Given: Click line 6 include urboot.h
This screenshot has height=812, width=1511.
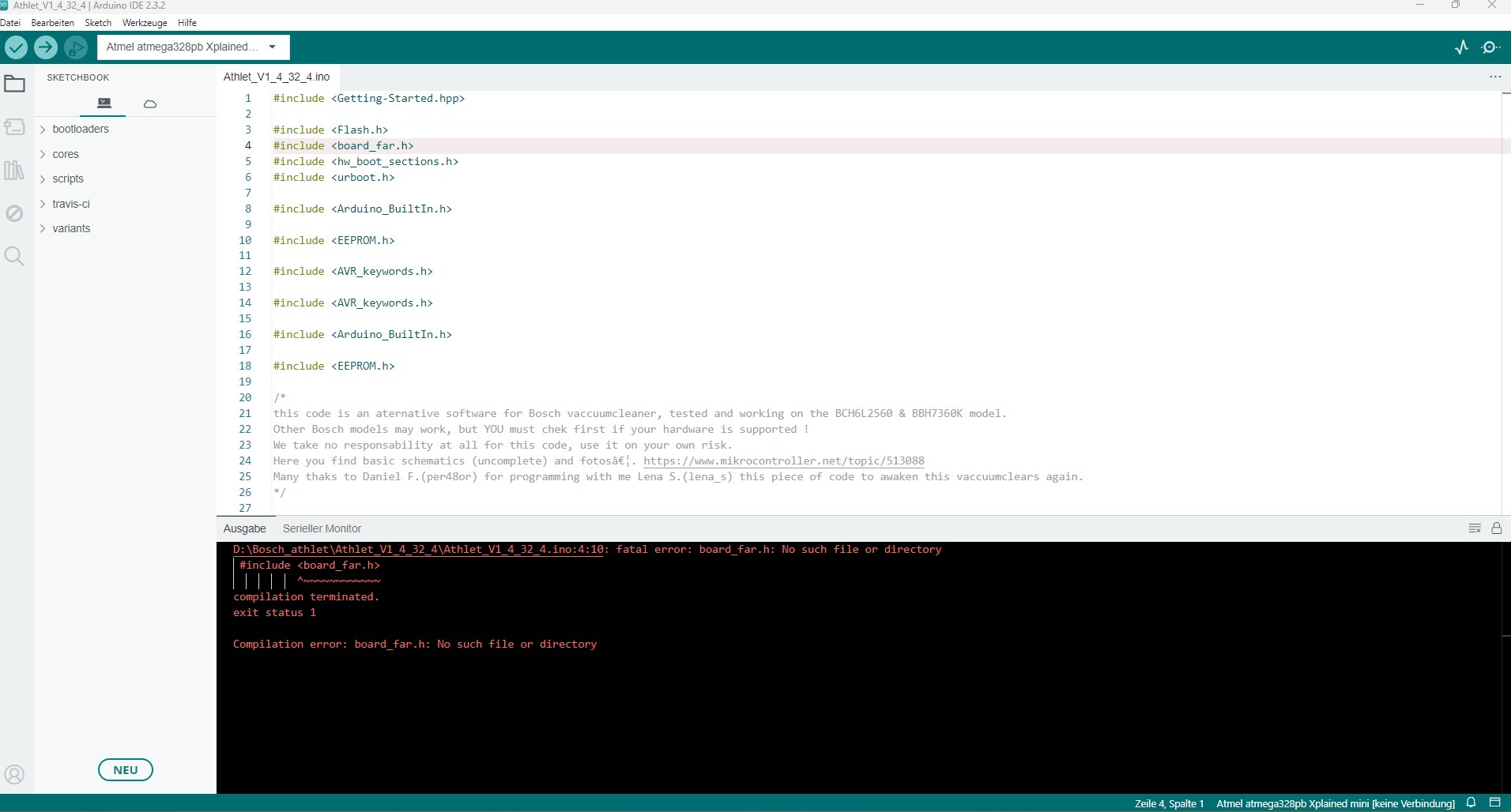Looking at the screenshot, I should (x=333, y=178).
